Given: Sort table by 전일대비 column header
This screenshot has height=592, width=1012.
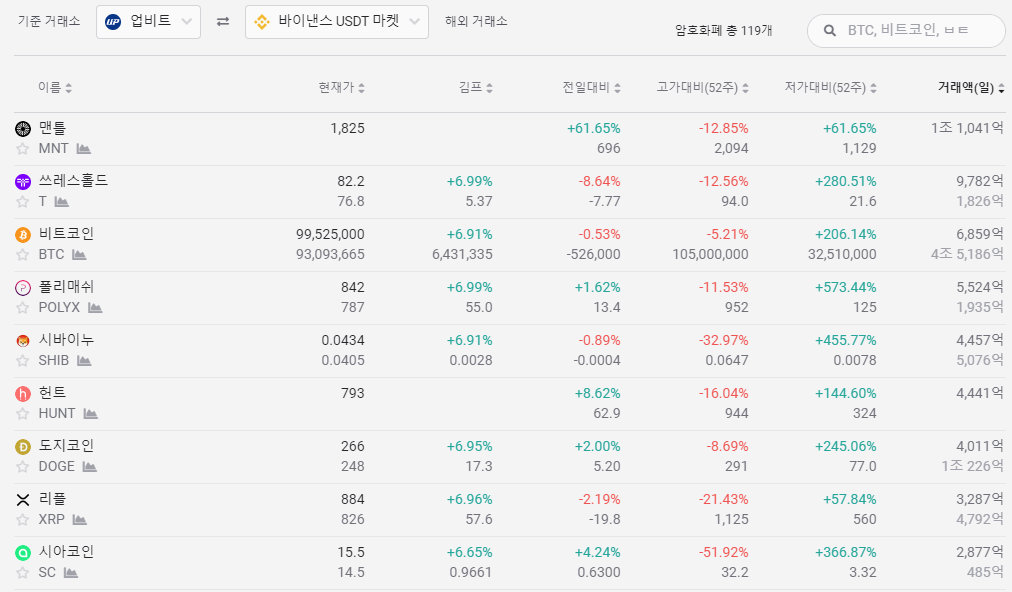Looking at the screenshot, I should (592, 88).
